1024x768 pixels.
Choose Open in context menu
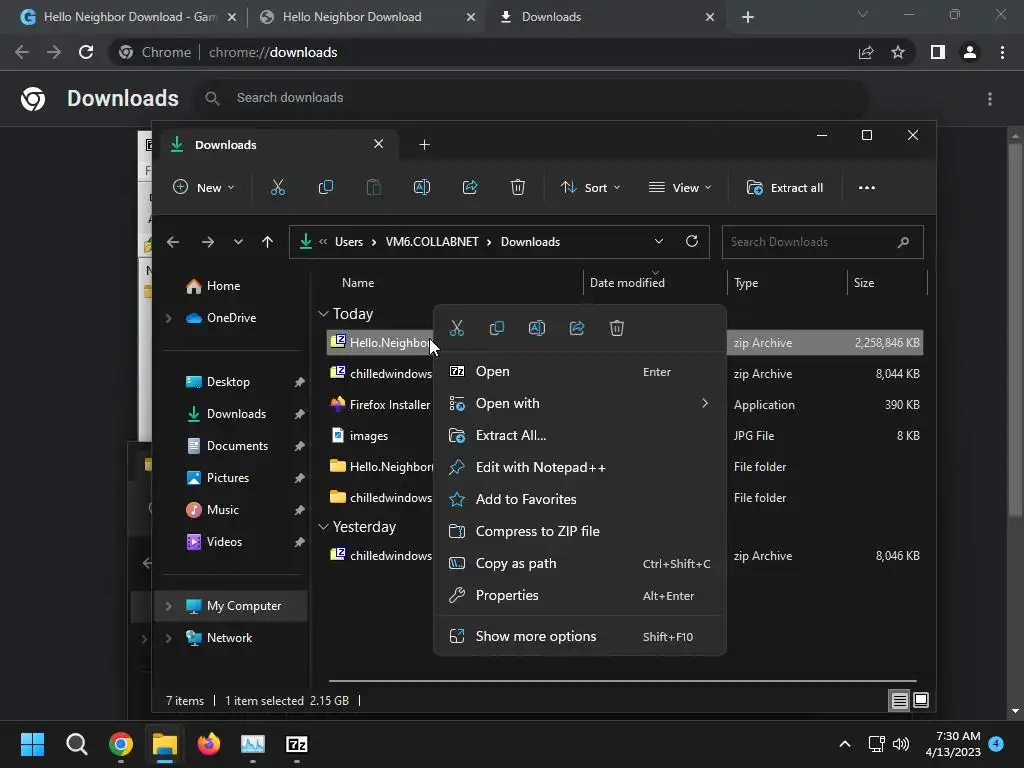[x=580, y=372]
